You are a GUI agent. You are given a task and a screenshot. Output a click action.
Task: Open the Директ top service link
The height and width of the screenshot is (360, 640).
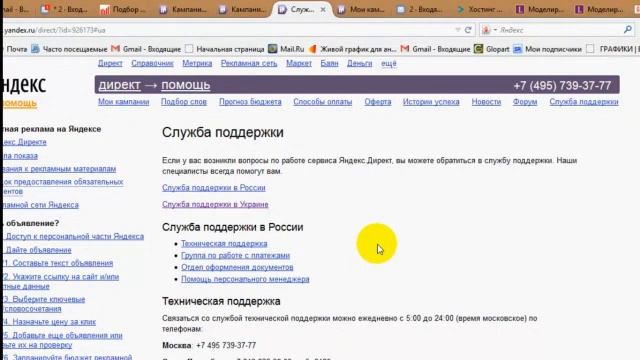[110, 63]
